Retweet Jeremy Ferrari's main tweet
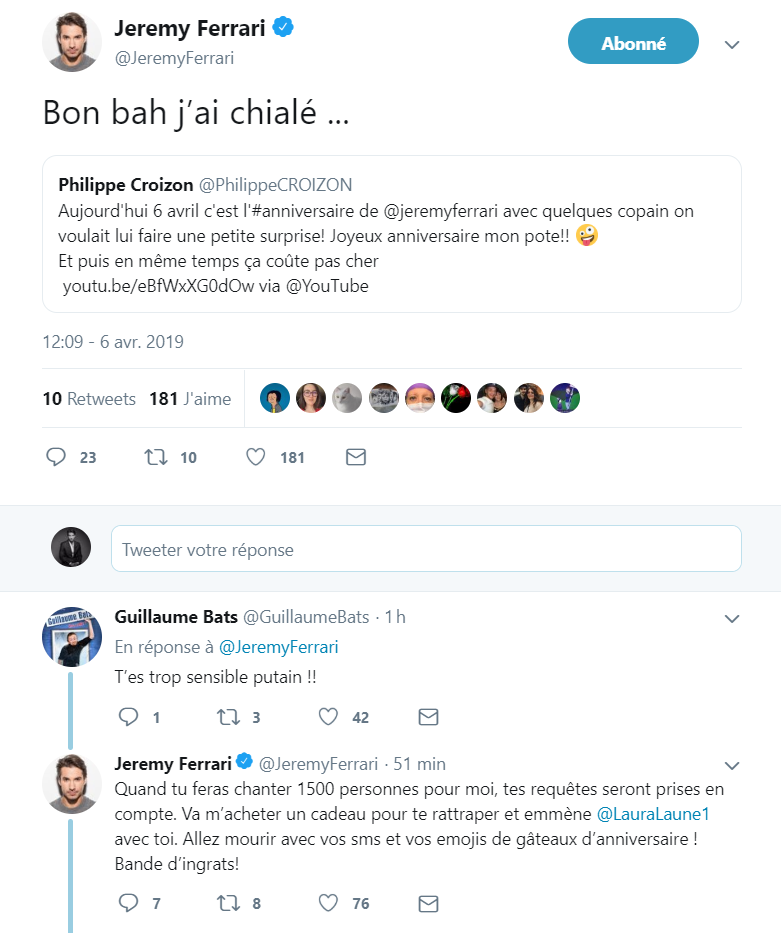The width and height of the screenshot is (781, 933). (156, 457)
